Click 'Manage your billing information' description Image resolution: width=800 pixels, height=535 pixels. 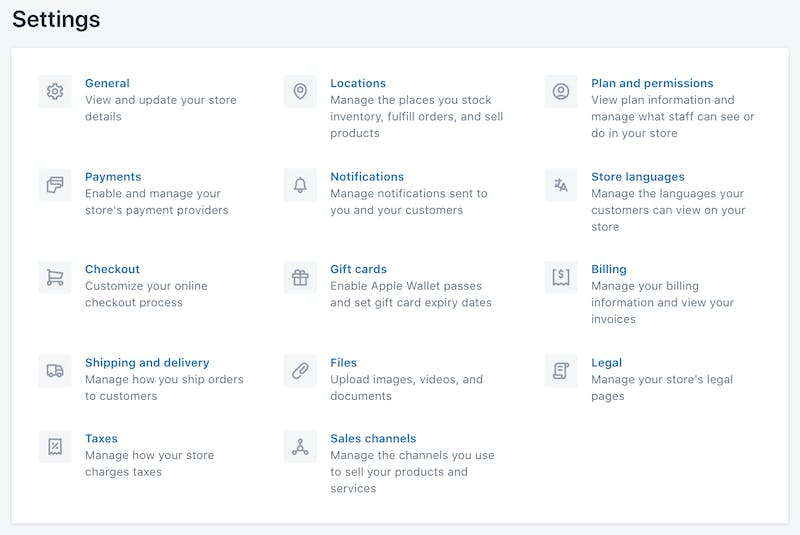pos(662,302)
